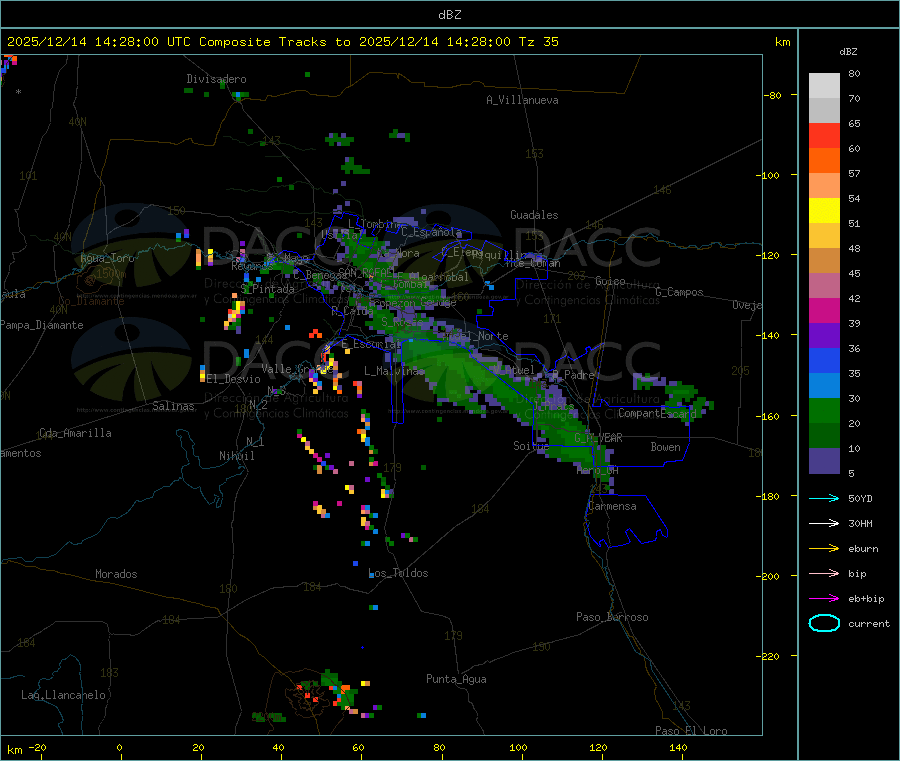Click the 'R_Padre' map label
The height and width of the screenshot is (761, 900).
point(573,375)
